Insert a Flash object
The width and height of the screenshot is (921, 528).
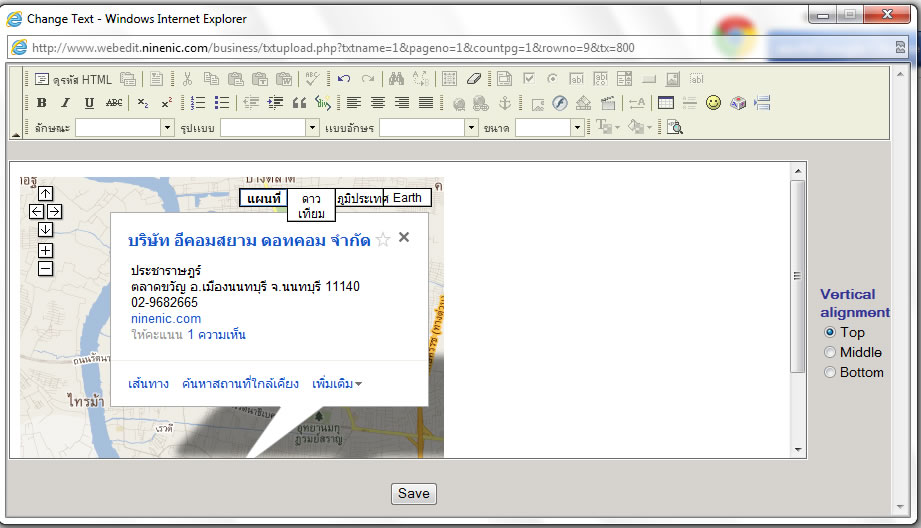coord(560,103)
